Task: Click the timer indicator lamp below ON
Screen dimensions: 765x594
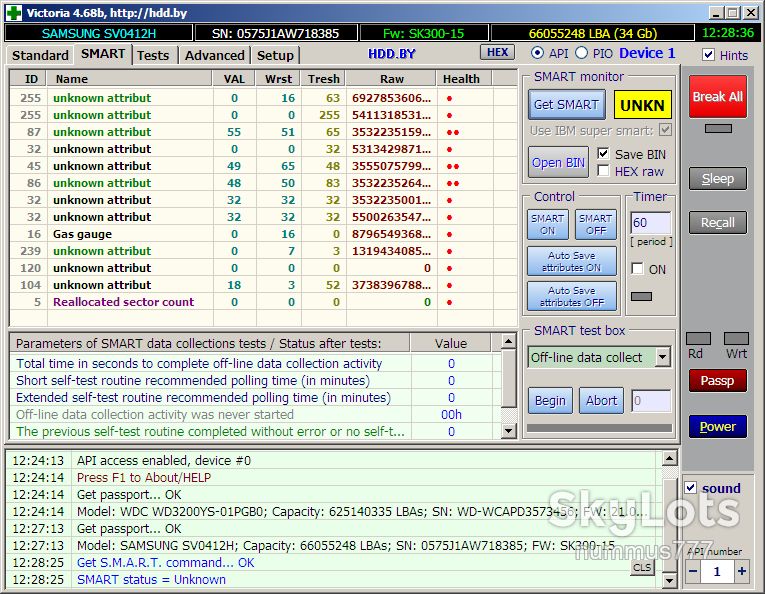Action: tap(641, 296)
